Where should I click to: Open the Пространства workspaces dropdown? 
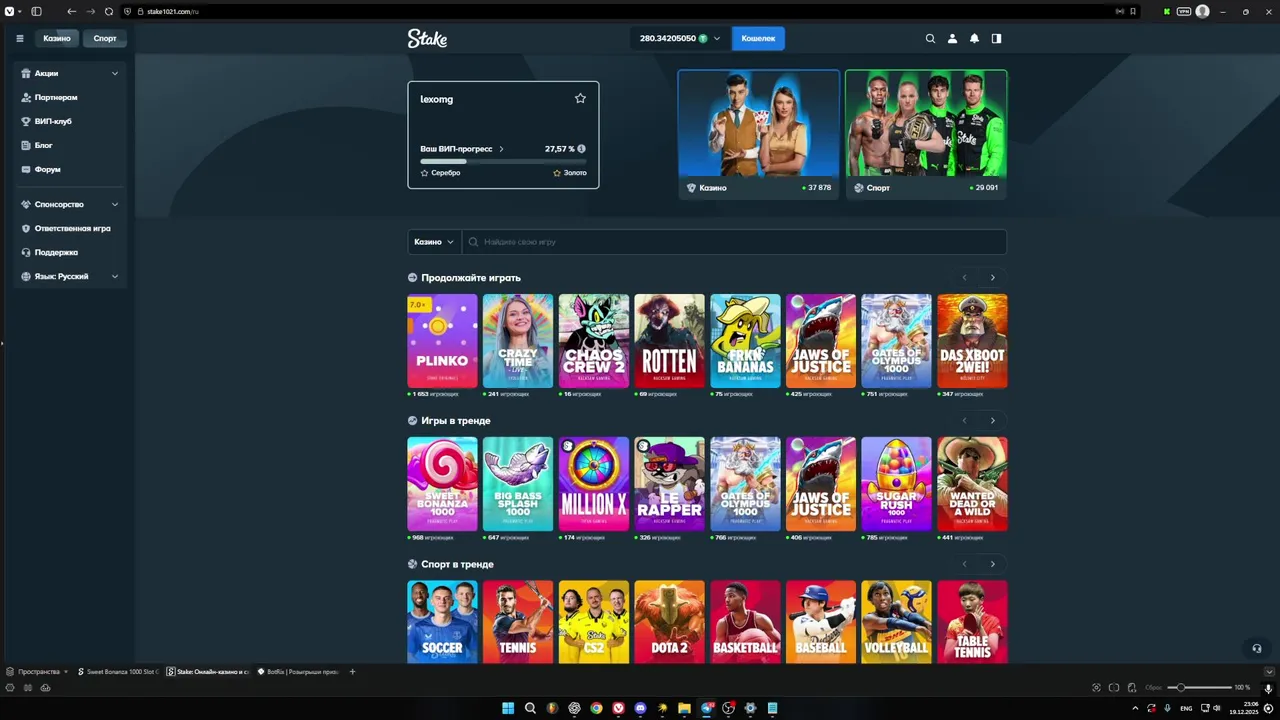point(37,672)
